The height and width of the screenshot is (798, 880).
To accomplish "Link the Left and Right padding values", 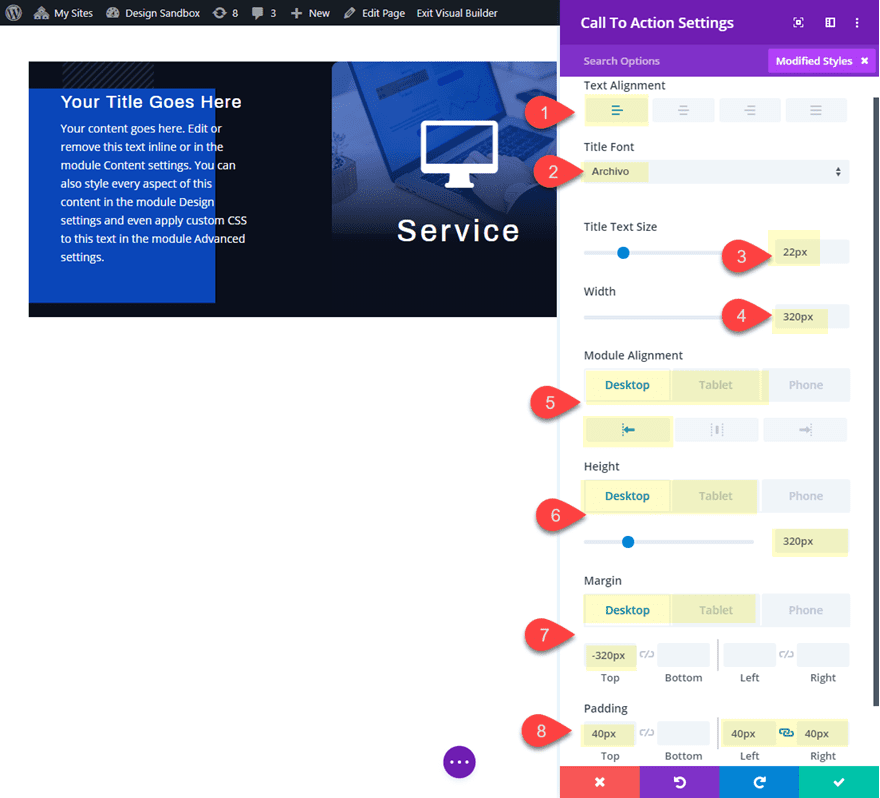I will [x=787, y=733].
